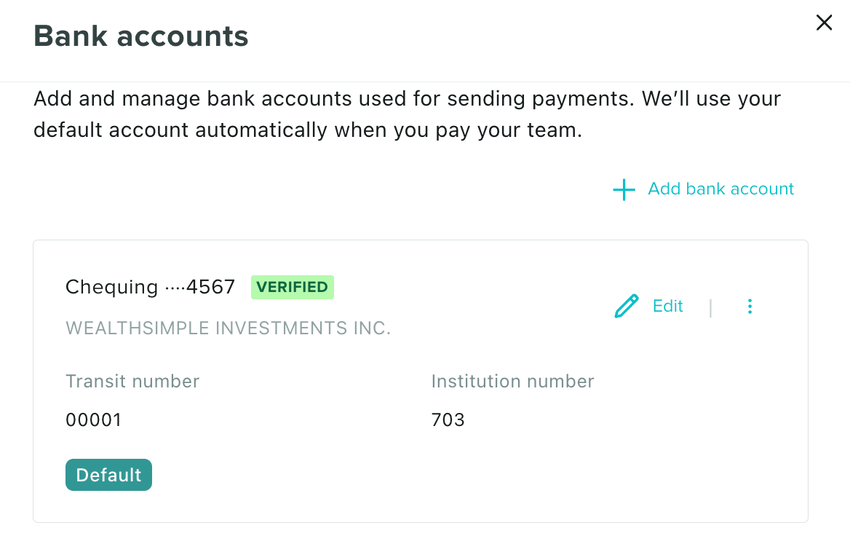Click WEALTHSIMPLE INVESTMENTS INC. institution name
This screenshot has height=536, width=850.
pyautogui.click(x=228, y=328)
